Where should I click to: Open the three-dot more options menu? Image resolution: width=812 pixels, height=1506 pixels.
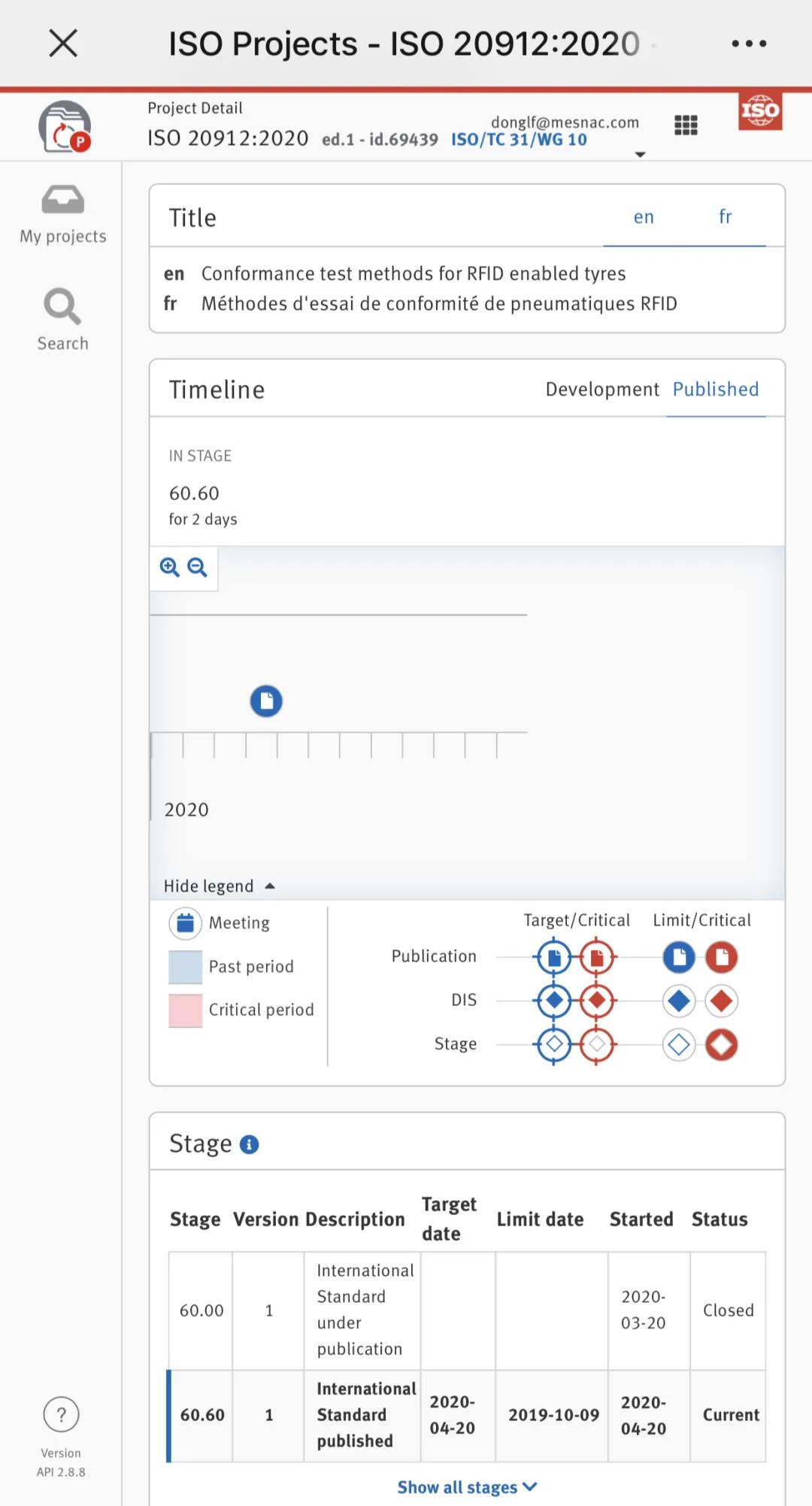tap(749, 44)
